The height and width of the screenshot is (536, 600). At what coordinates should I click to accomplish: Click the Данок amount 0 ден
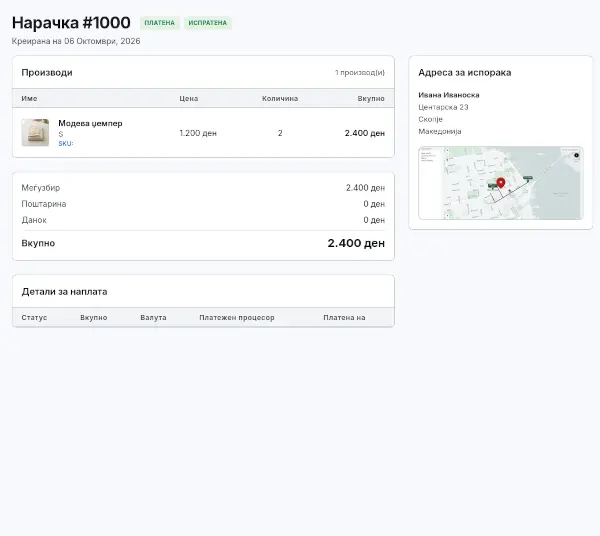click(374, 220)
